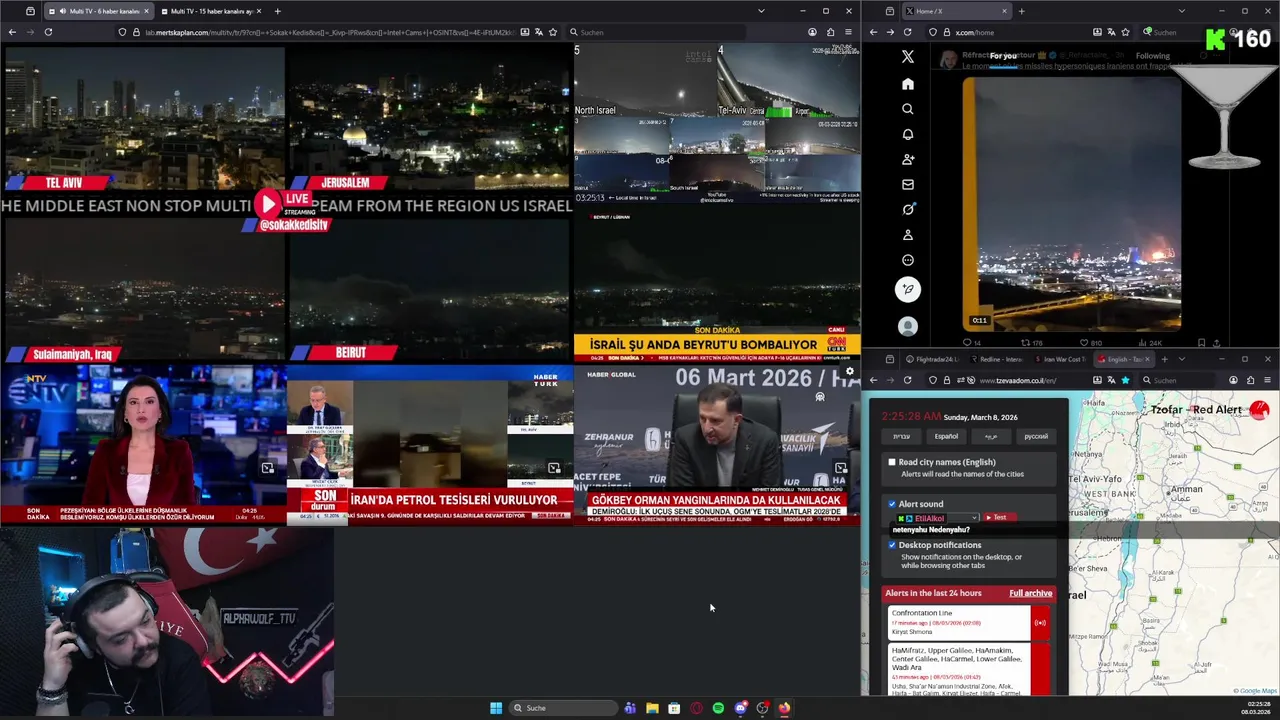The width and height of the screenshot is (1280, 720).
Task: Open Windows Start button in taskbar
Action: pyautogui.click(x=496, y=708)
